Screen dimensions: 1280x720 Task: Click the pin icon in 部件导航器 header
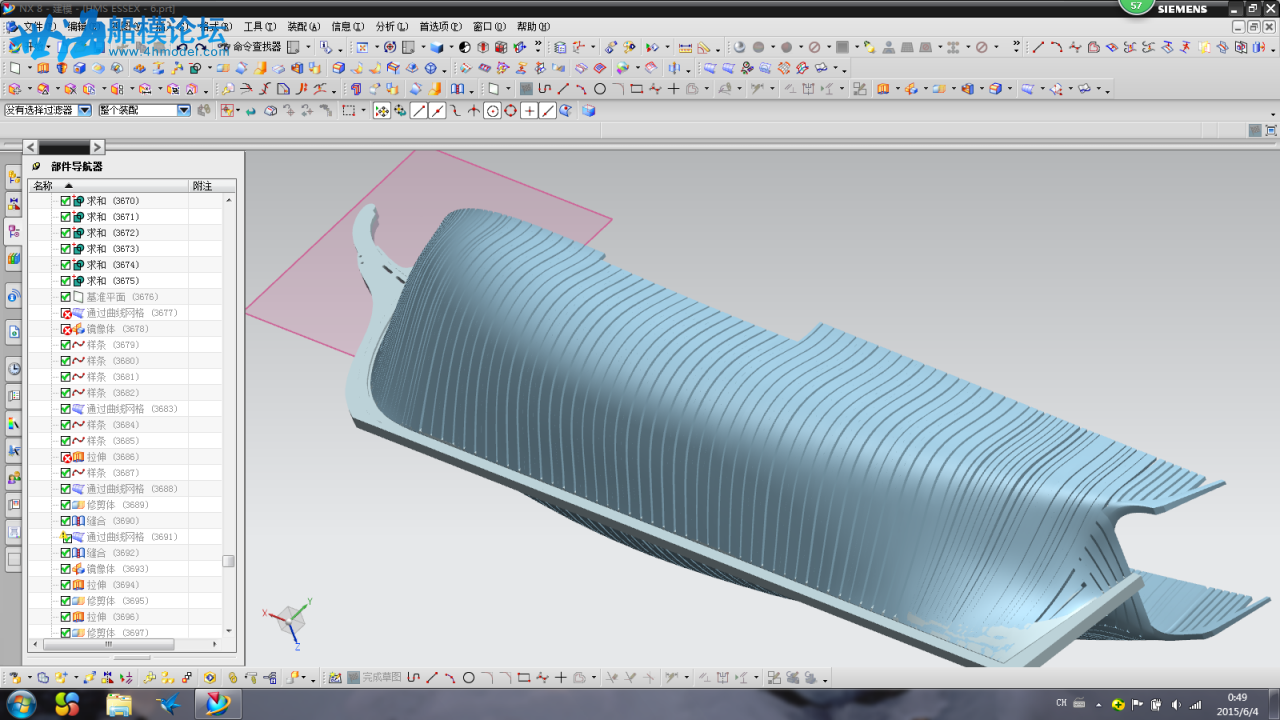pyautogui.click(x=36, y=166)
